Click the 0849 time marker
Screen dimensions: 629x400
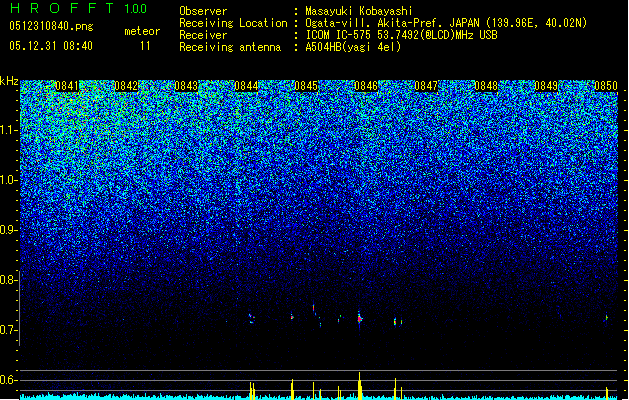click(x=546, y=86)
